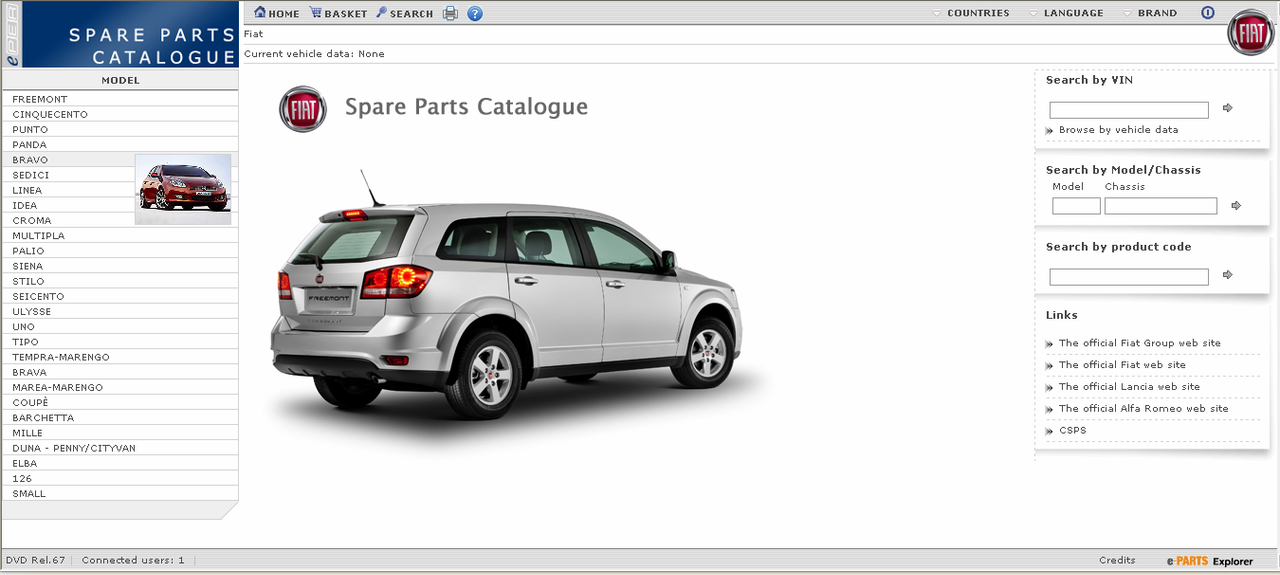This screenshot has height=575, width=1280.
Task: Open The official Fiat Group web site
Action: tap(1140, 343)
